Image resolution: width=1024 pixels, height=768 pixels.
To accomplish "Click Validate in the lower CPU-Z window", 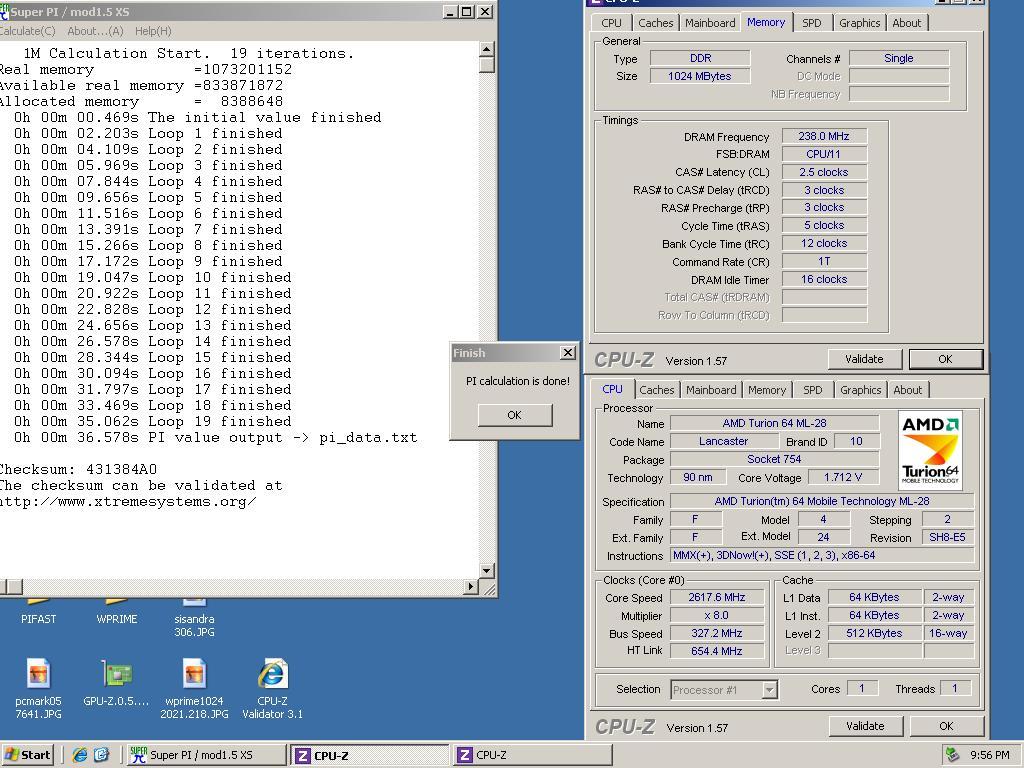I will pos(865,726).
